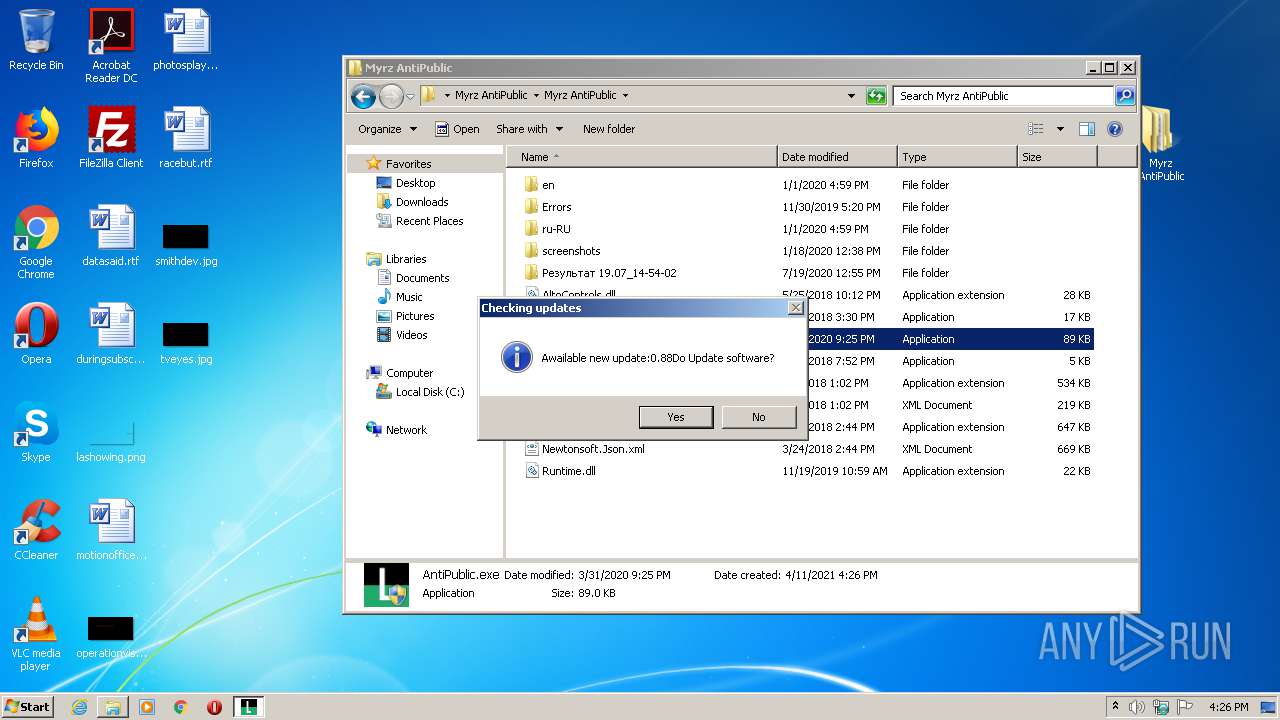The height and width of the screenshot is (720, 1280).
Task: Sort by Size column header
Action: click(1057, 157)
